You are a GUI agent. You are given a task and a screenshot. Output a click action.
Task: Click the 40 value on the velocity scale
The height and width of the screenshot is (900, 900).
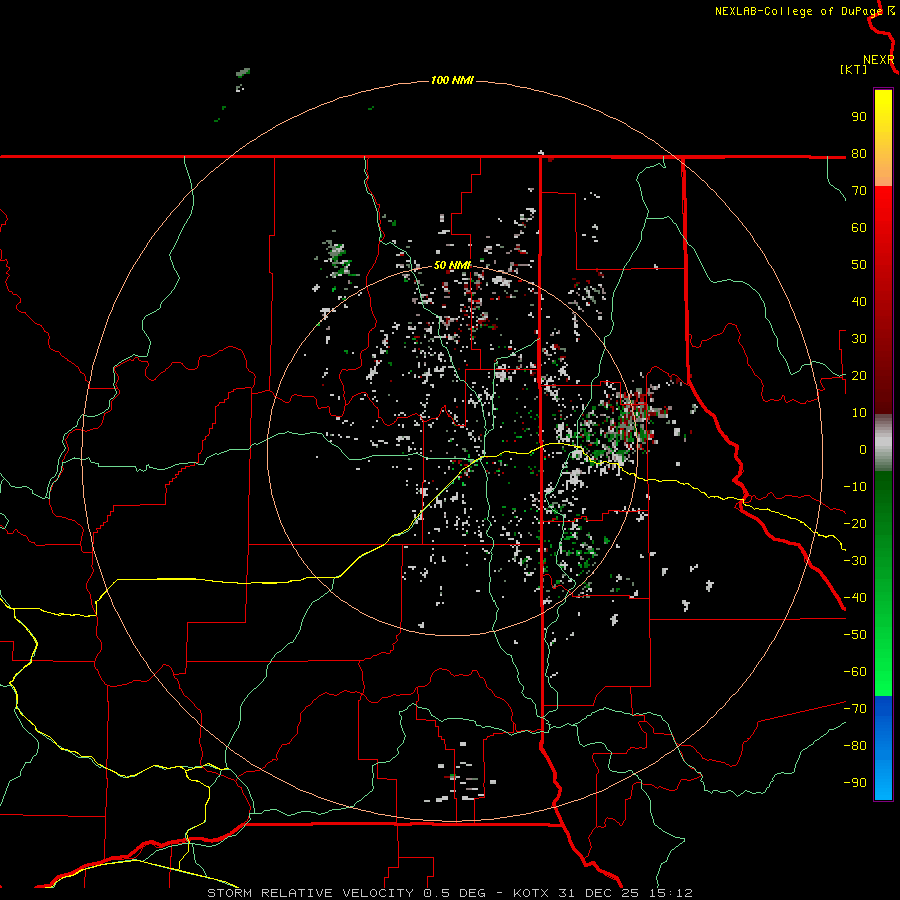pos(859,301)
